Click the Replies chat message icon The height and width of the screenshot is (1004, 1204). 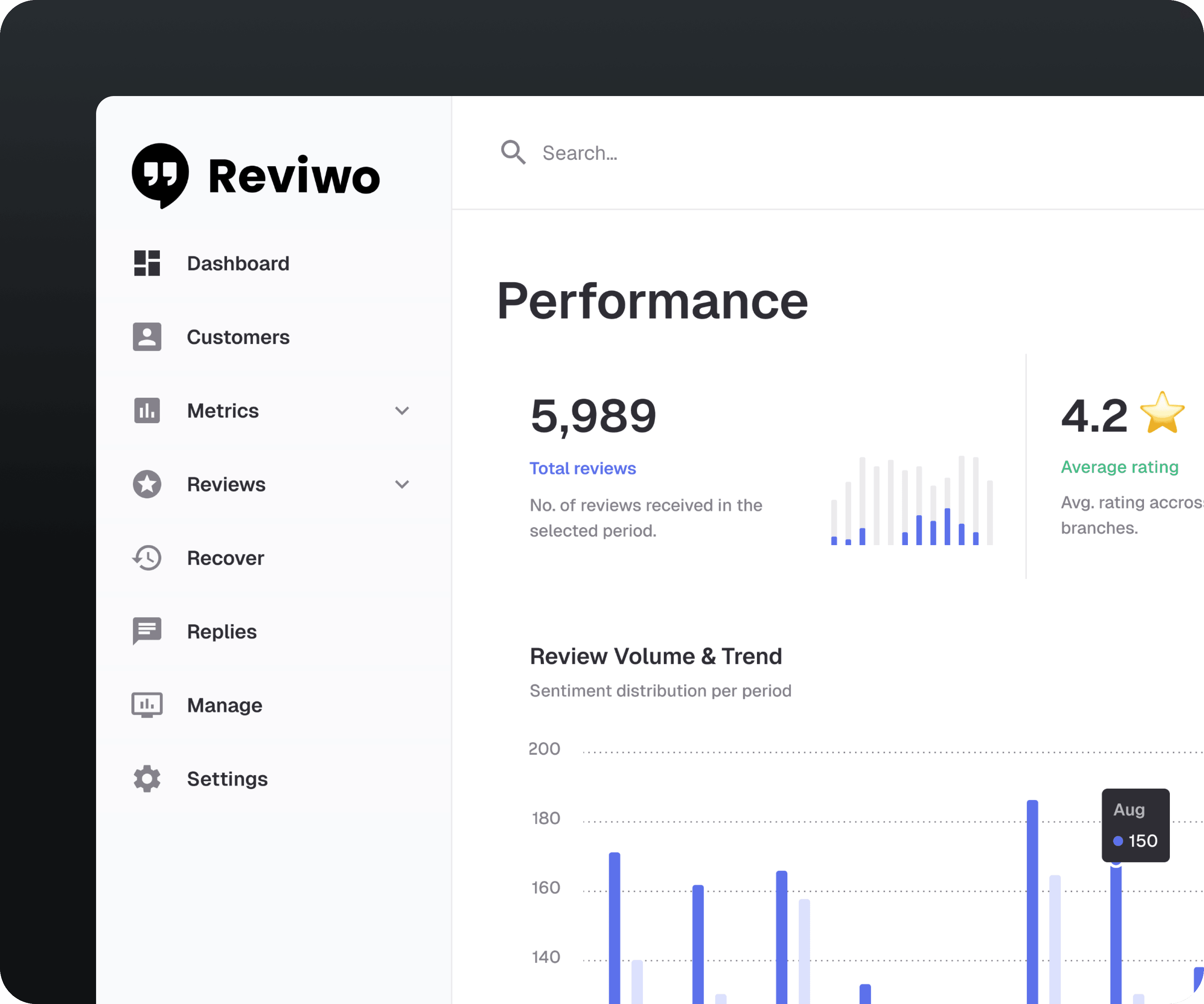(x=147, y=631)
